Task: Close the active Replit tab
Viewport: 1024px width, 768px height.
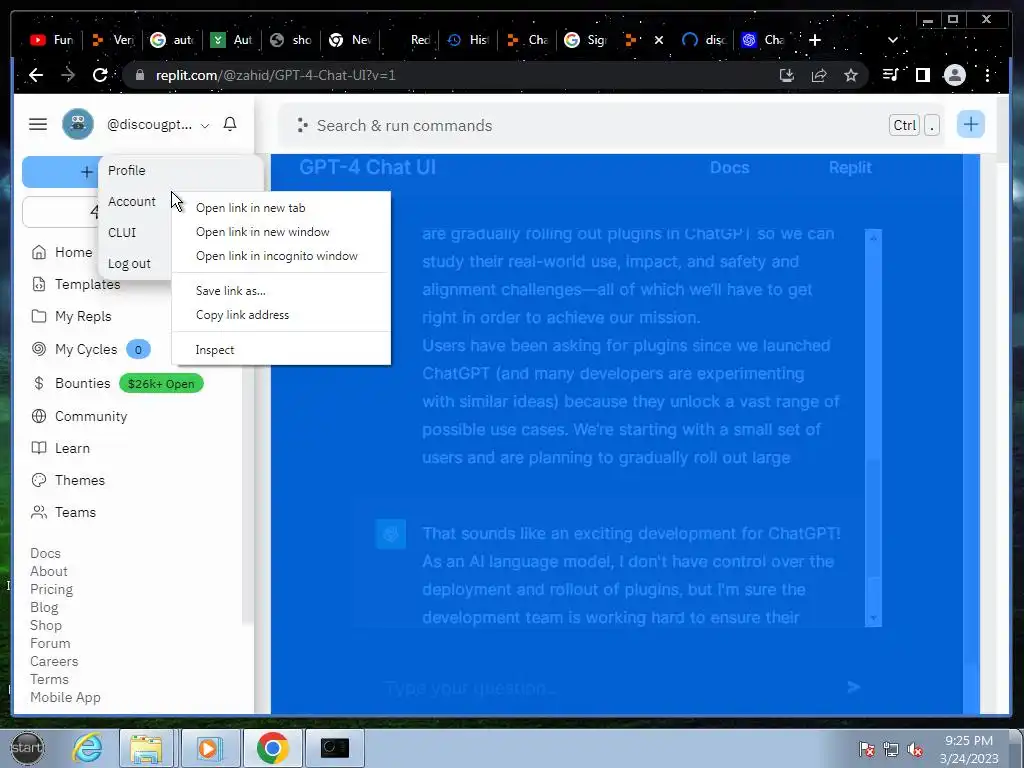Action: point(659,40)
